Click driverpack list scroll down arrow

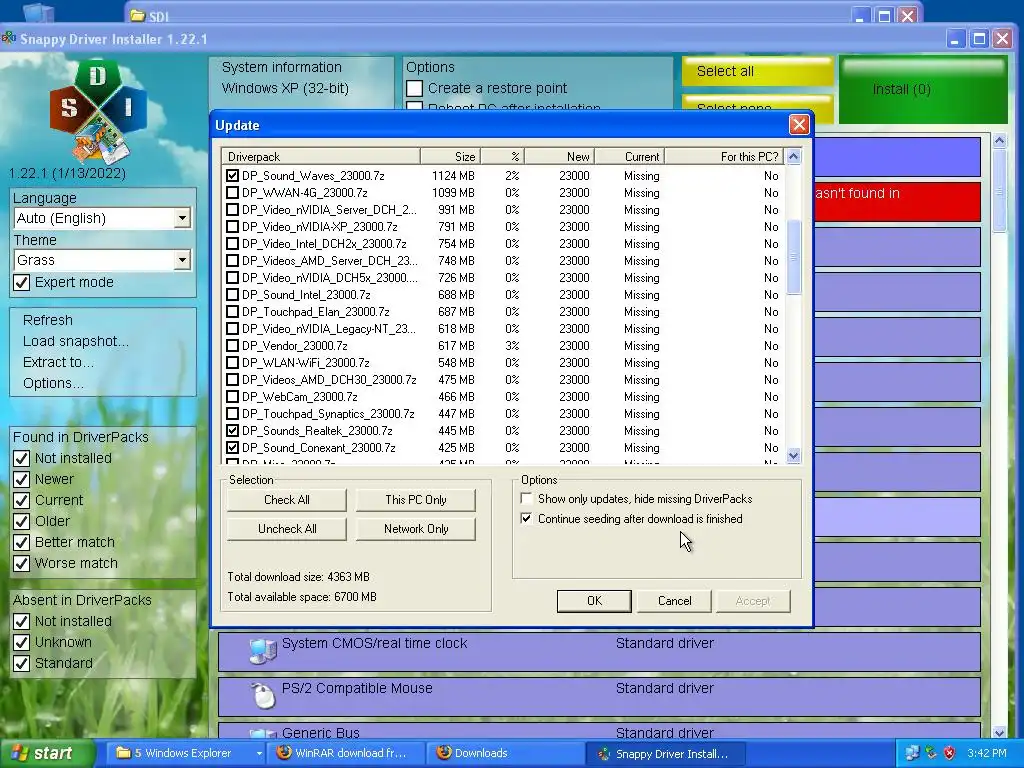tap(793, 455)
